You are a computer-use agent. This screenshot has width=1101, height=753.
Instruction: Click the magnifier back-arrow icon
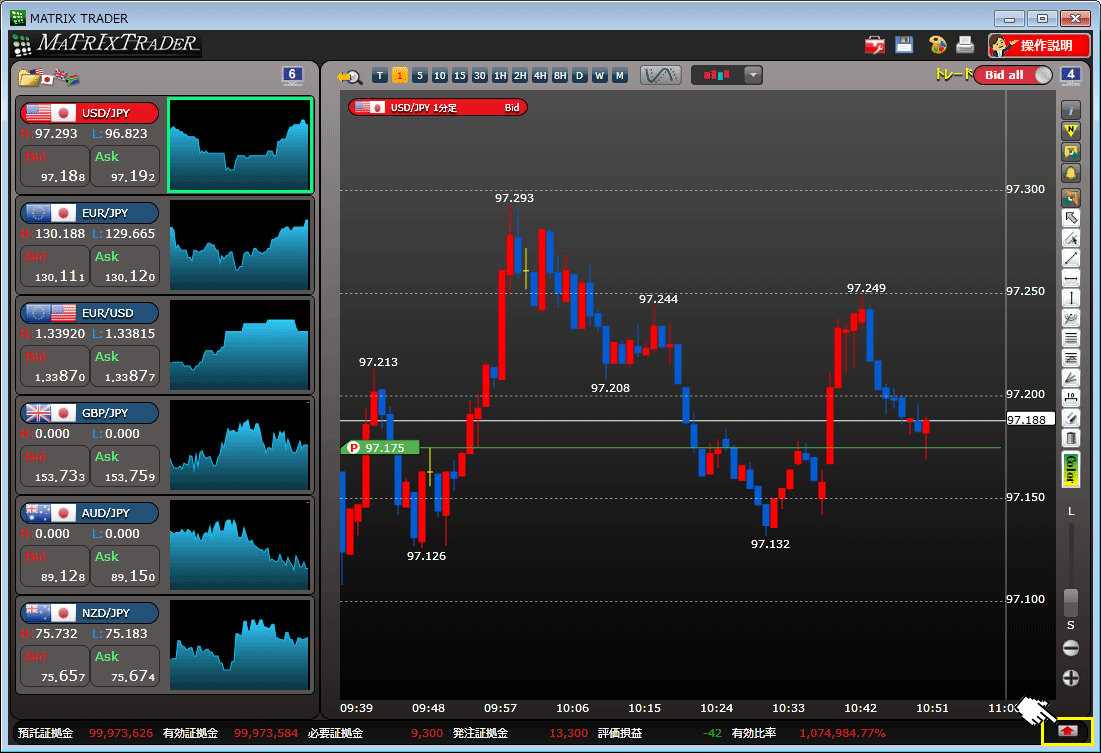point(349,76)
